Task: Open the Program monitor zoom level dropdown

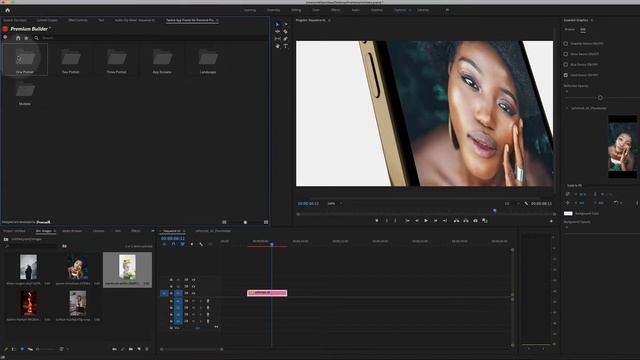Action: [335, 203]
